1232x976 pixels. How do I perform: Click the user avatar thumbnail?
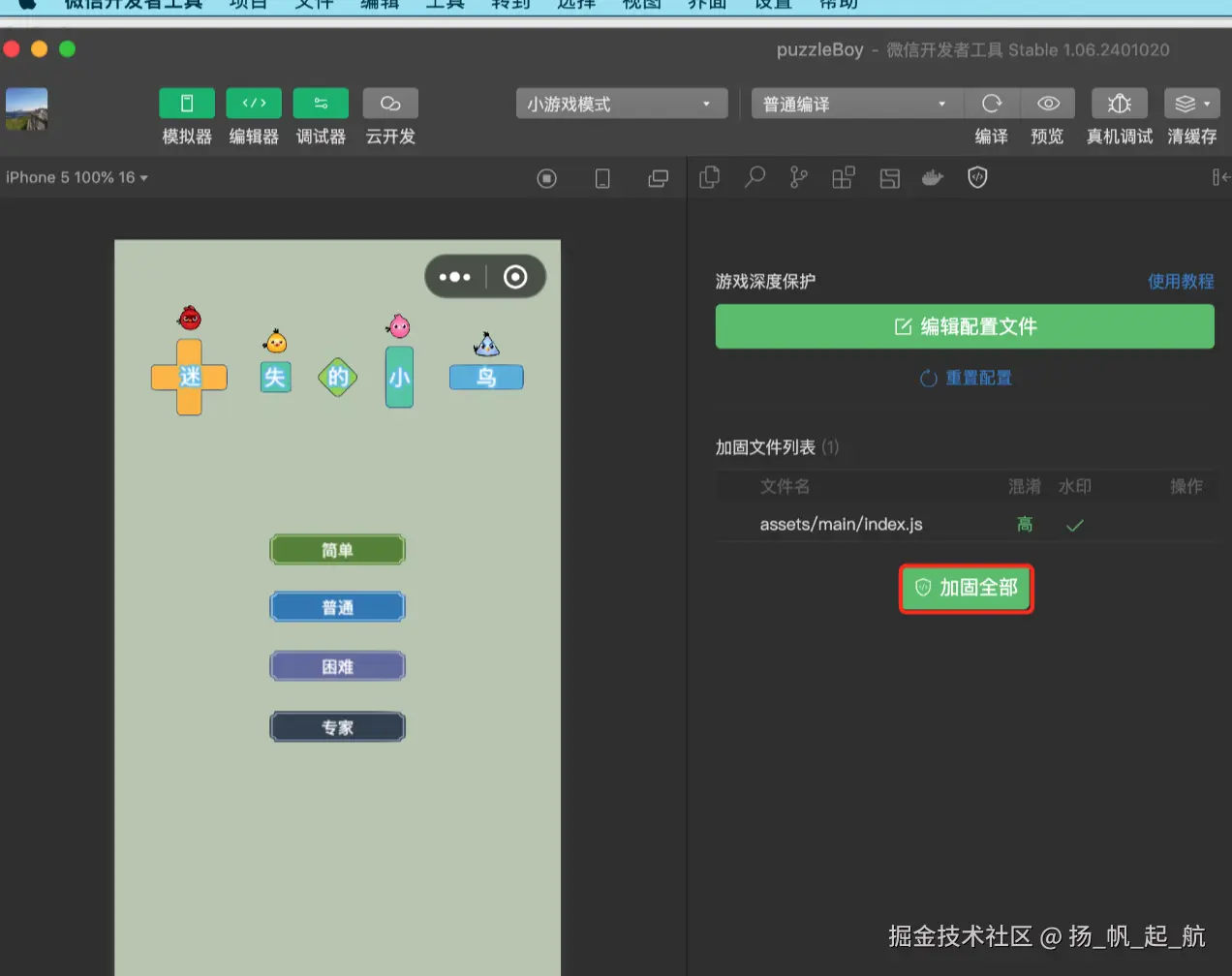point(26,108)
